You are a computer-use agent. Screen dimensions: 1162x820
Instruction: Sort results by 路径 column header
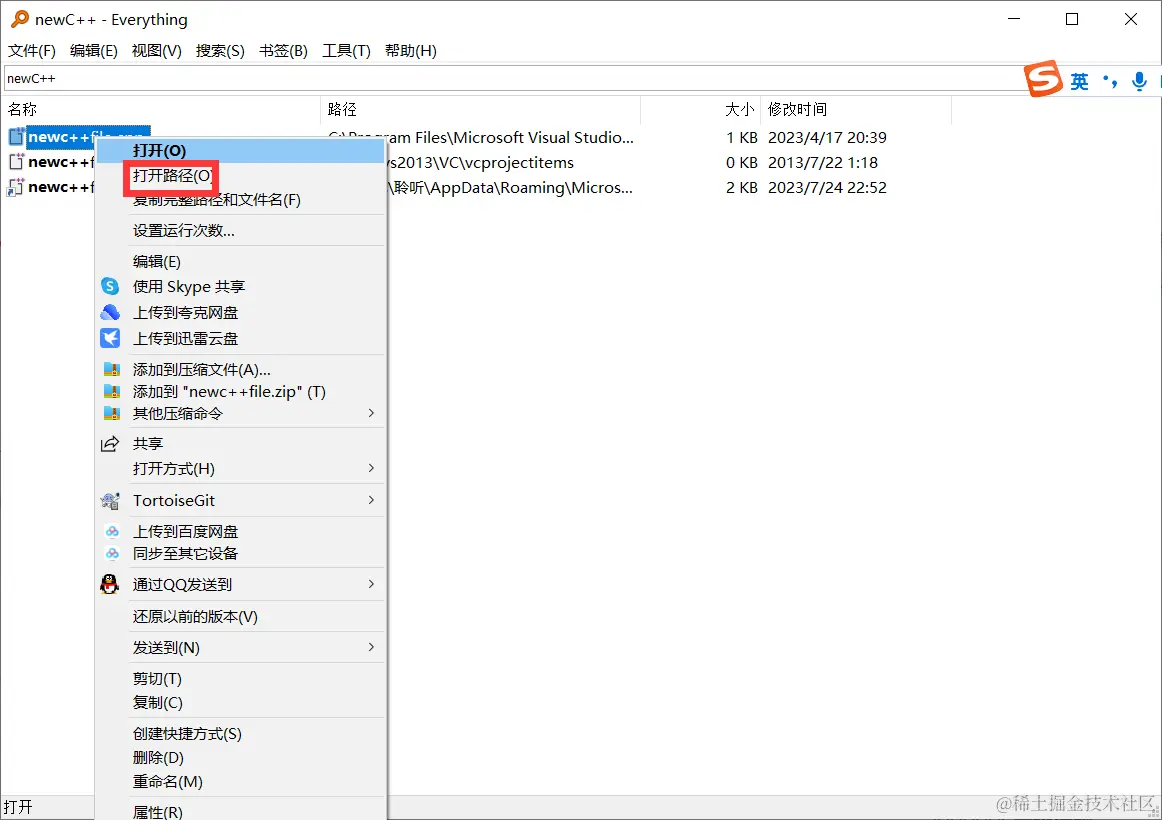pyautogui.click(x=480, y=110)
